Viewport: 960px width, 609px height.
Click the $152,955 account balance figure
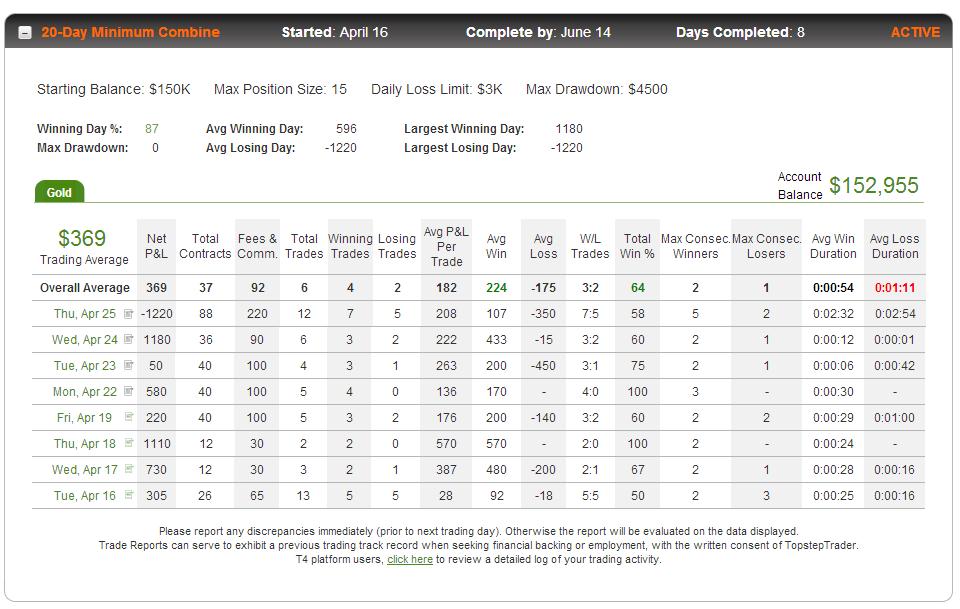874,185
